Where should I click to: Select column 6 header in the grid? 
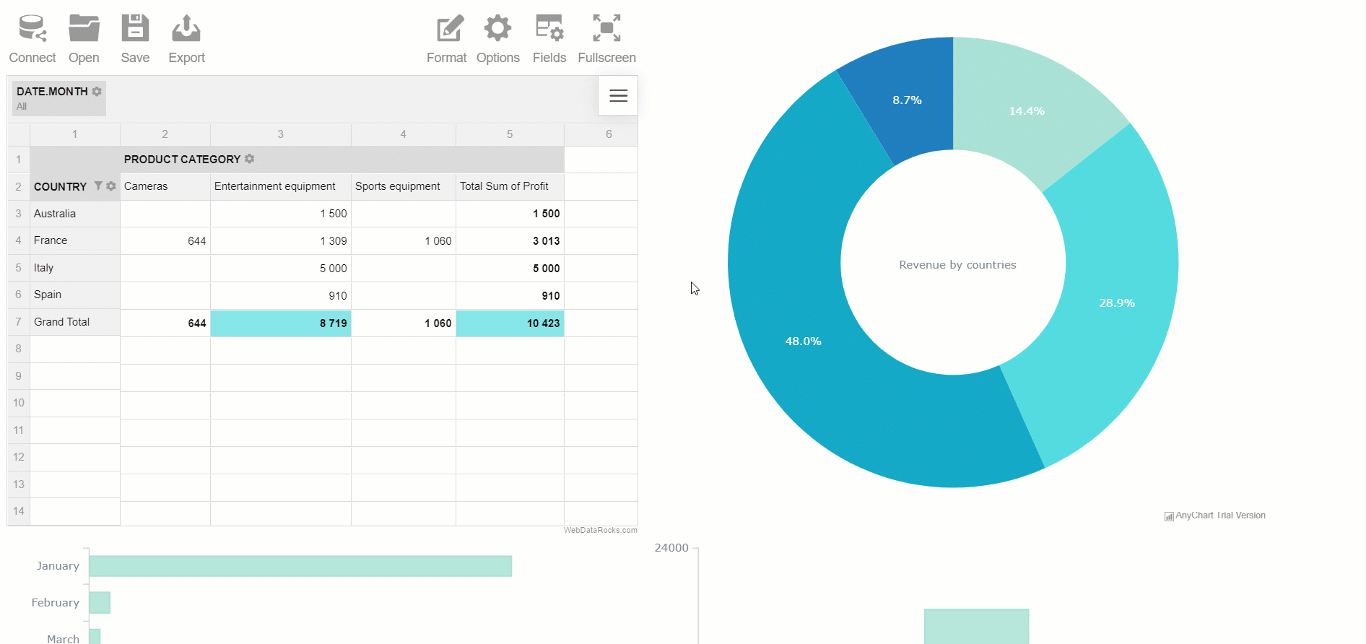[601, 134]
